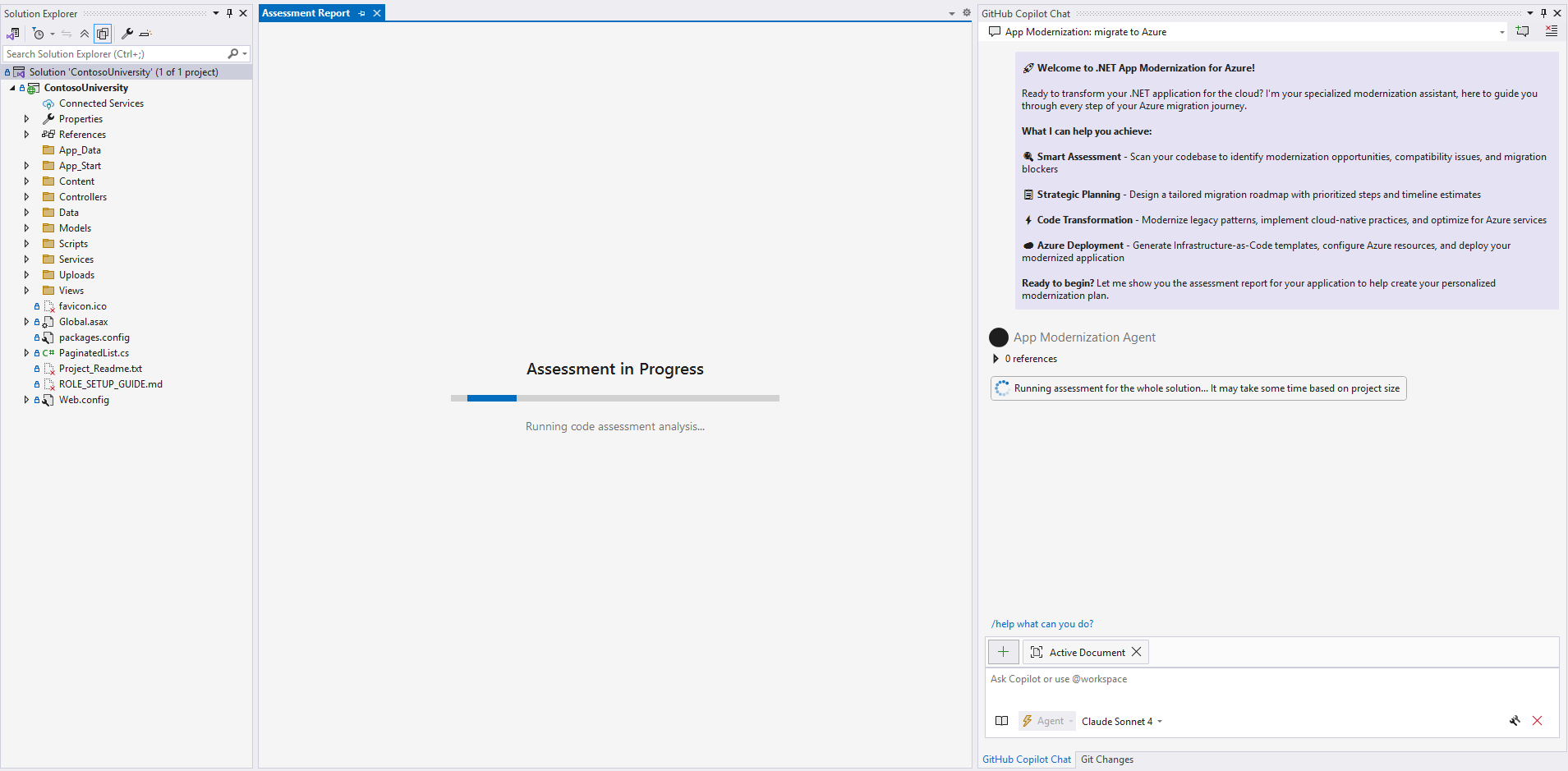Open the Copilot tools wrench icon

(x=1515, y=721)
